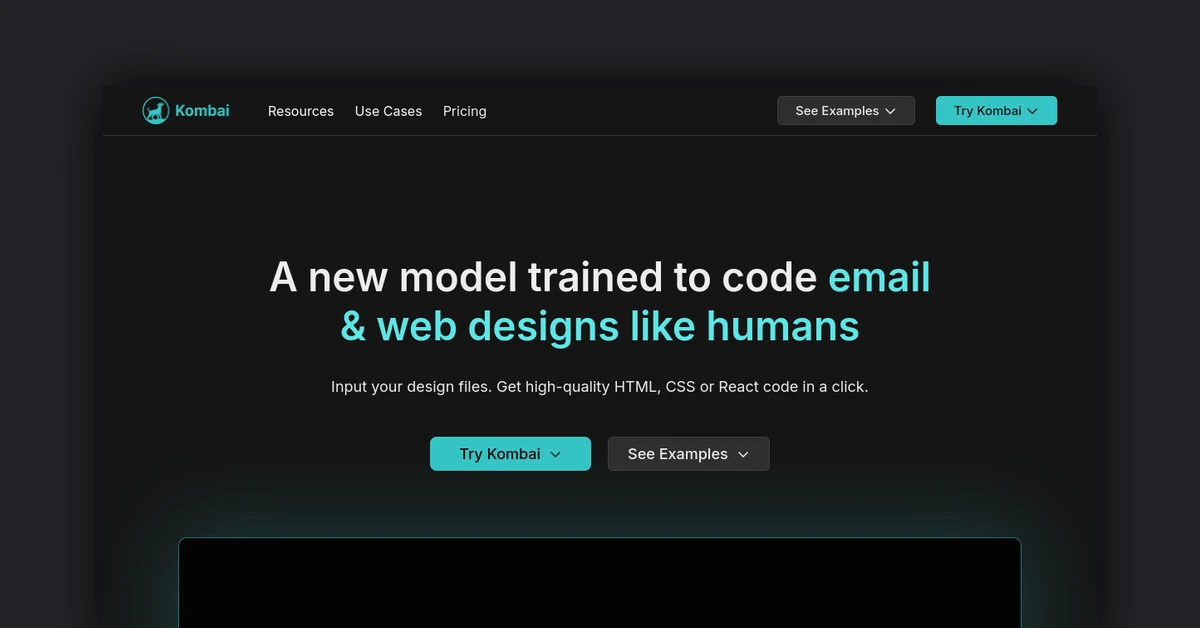
Task: Open the Use Cases menu
Action: tap(388, 111)
